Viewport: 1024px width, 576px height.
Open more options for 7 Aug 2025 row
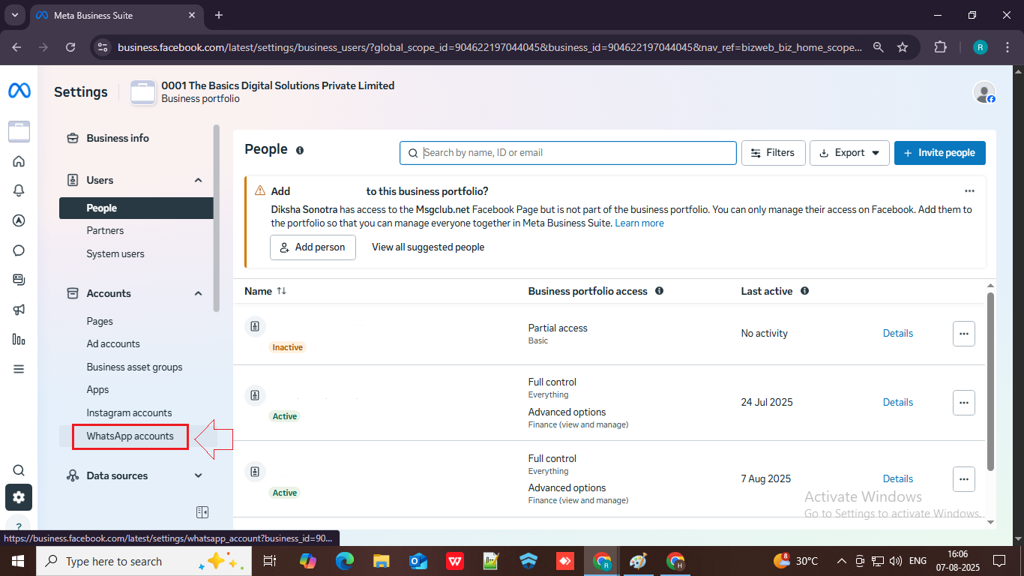click(964, 479)
